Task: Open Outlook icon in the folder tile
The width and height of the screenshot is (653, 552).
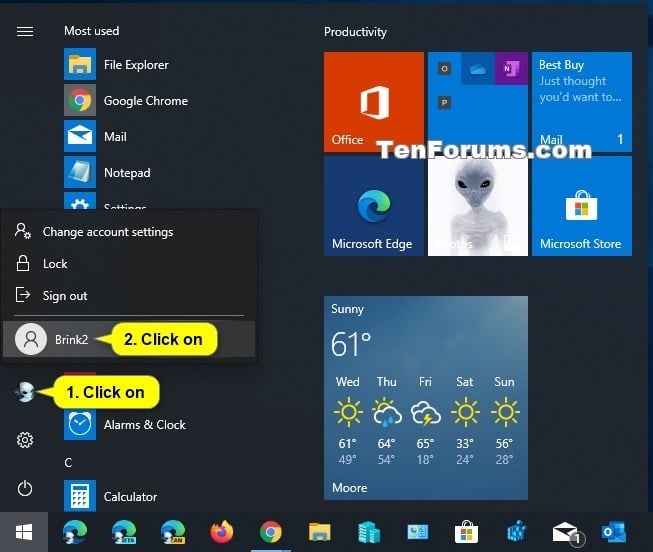Action: [x=444, y=69]
